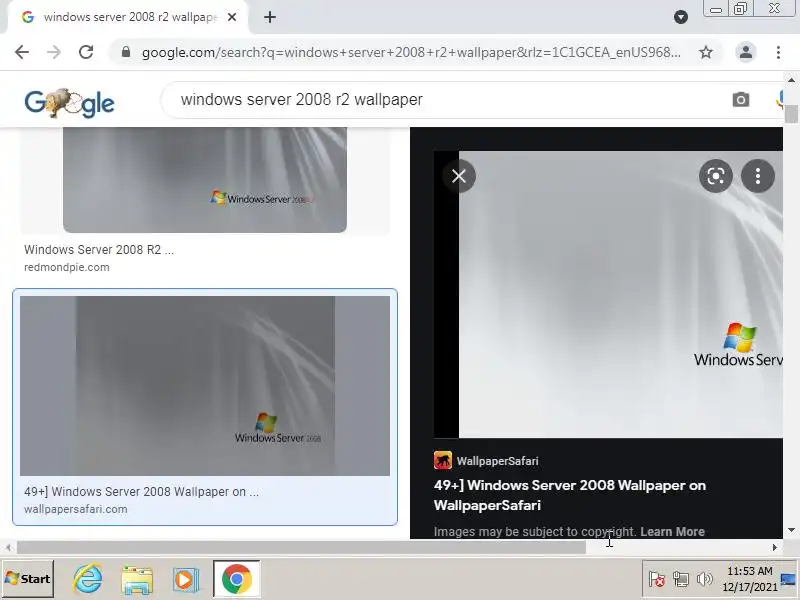Go back to the previous page
The width and height of the screenshot is (800, 600).
coord(22,52)
